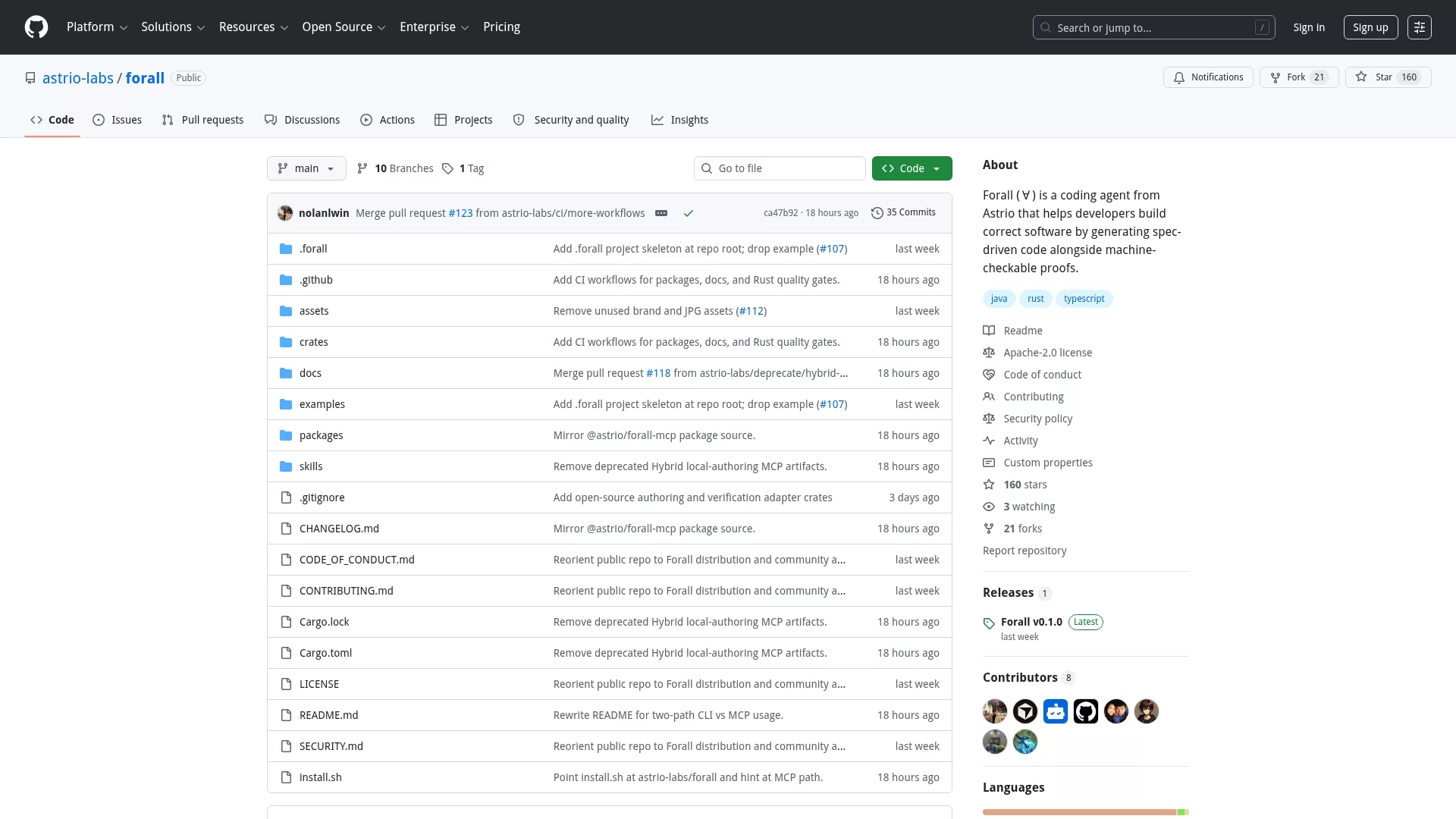Click the Apache-2.0 license scale icon
Viewport: 1456px width, 819px height.
989,353
